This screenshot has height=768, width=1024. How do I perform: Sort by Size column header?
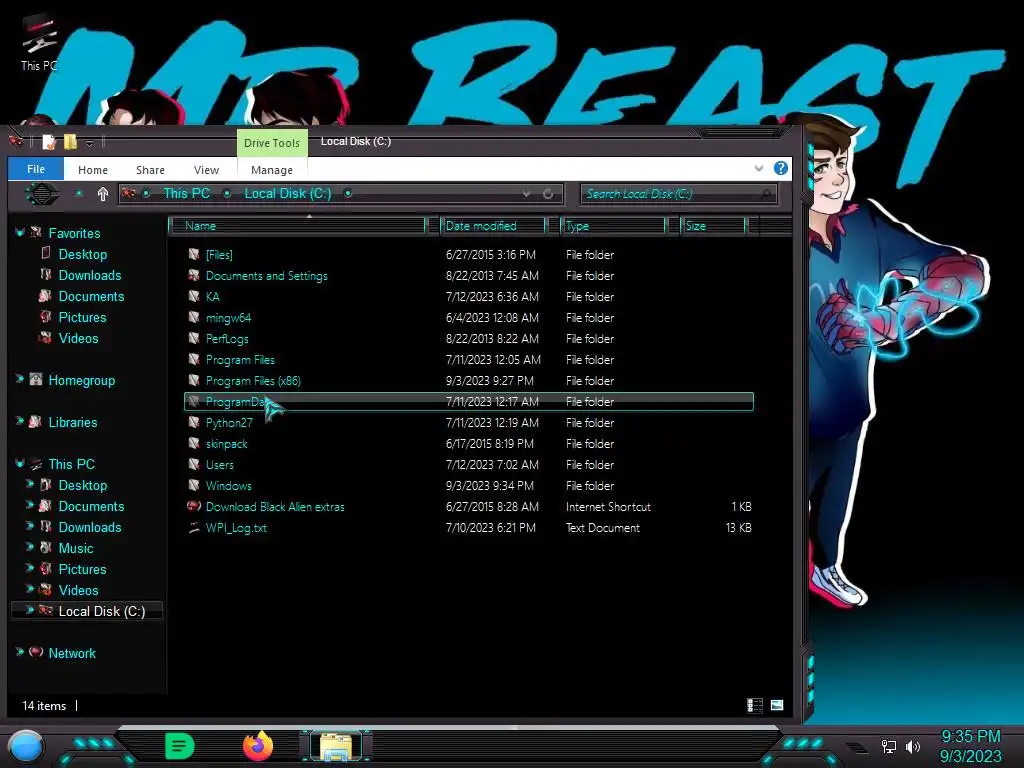pos(713,226)
